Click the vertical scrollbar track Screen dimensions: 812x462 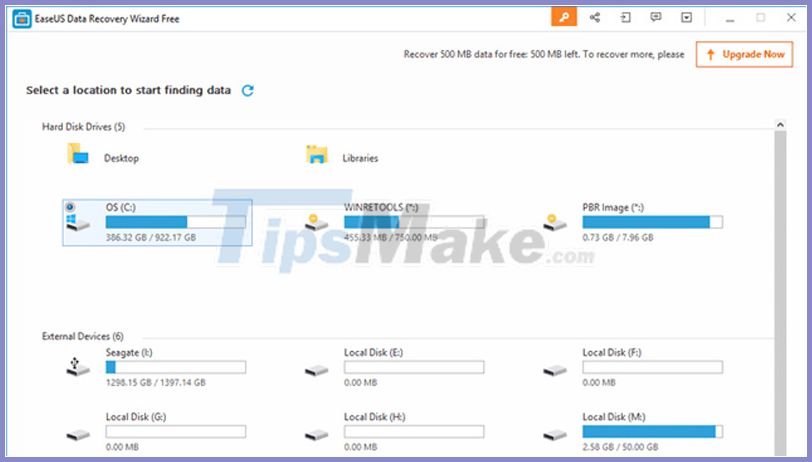pos(780,293)
